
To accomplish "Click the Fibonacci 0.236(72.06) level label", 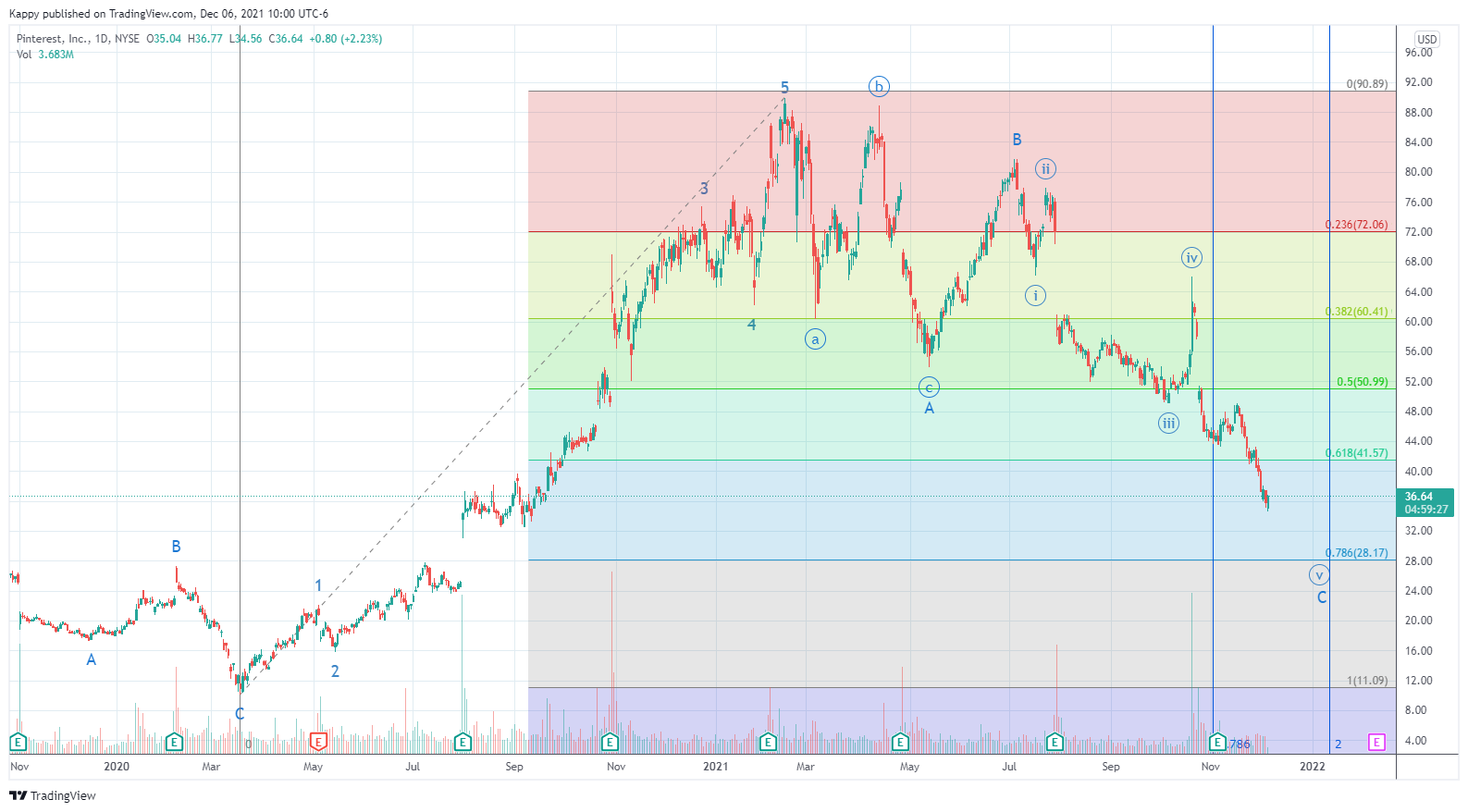I will point(1356,225).
